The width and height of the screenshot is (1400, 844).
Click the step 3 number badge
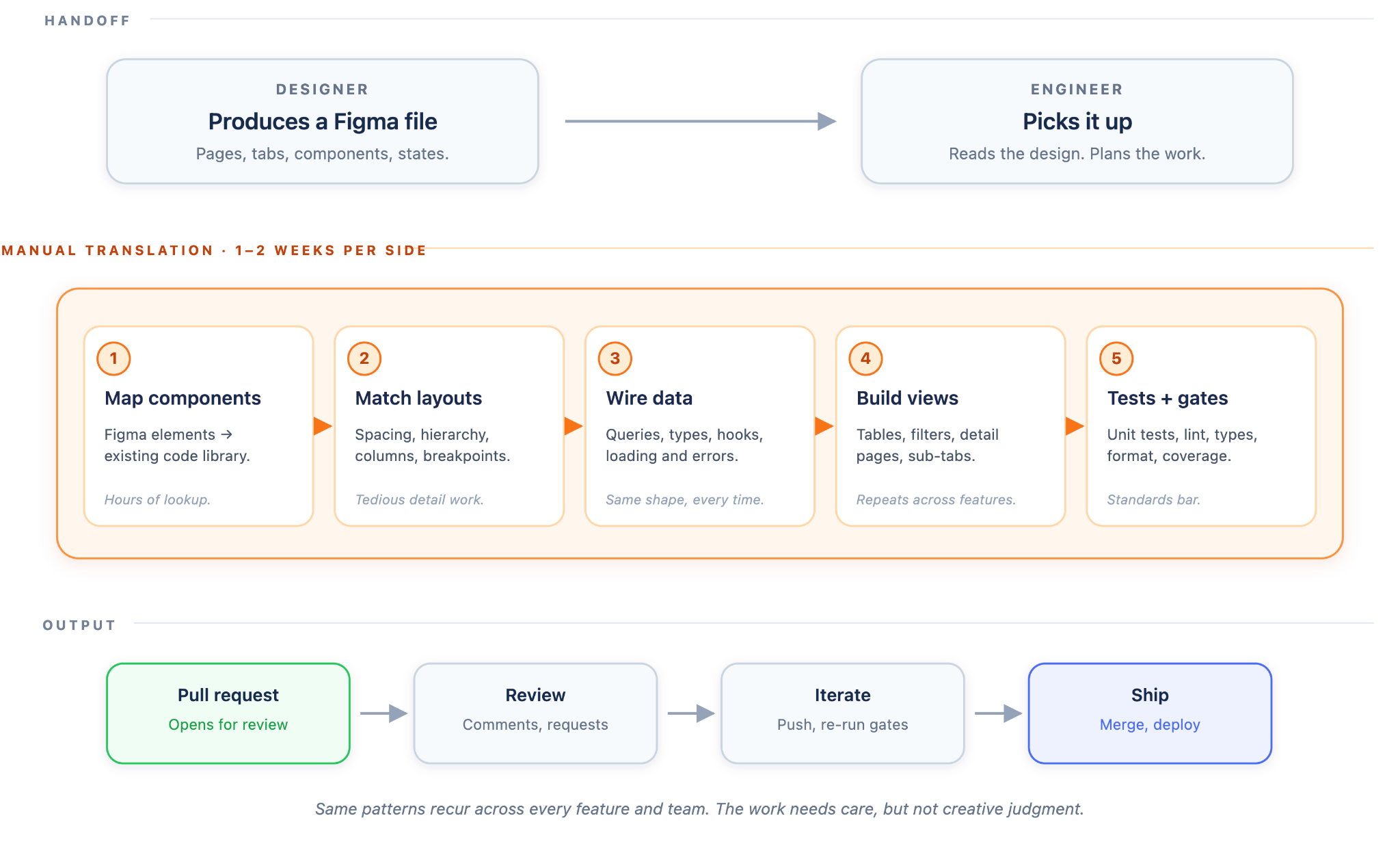[615, 358]
